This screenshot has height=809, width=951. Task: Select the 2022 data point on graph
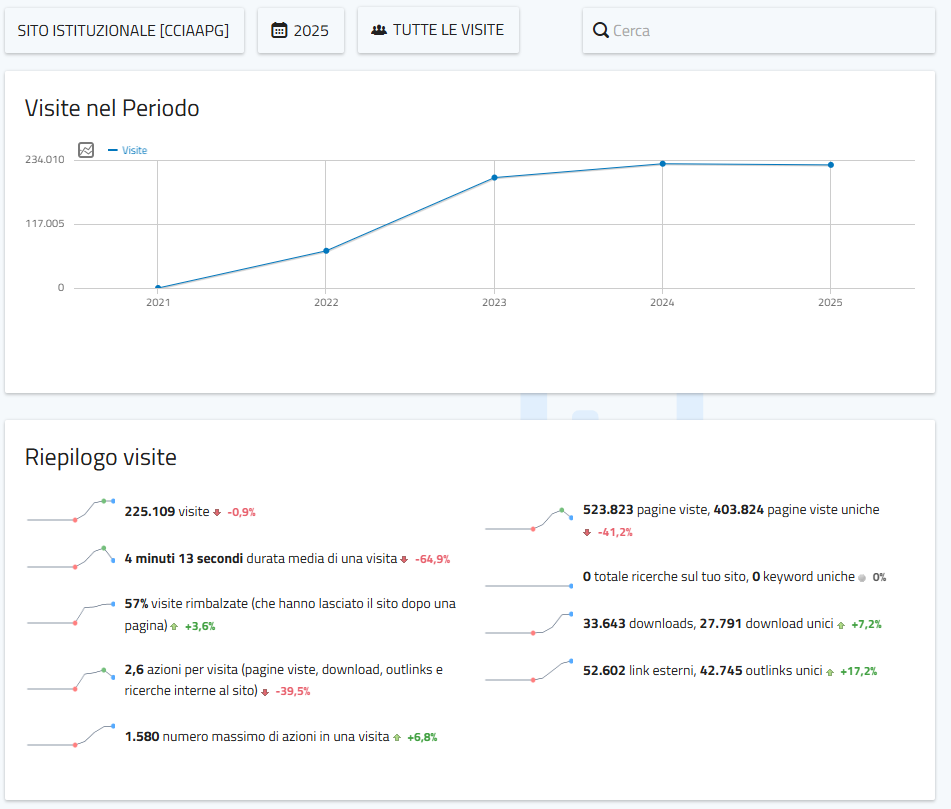(326, 251)
